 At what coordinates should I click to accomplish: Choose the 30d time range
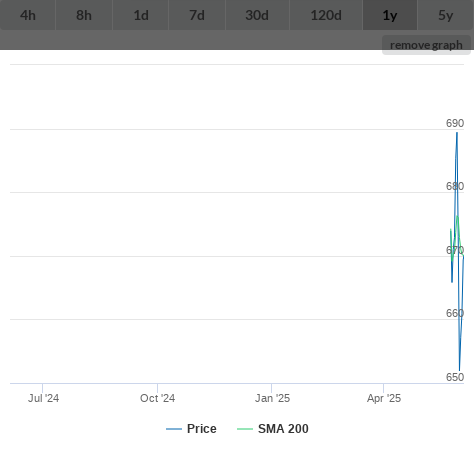pos(257,15)
